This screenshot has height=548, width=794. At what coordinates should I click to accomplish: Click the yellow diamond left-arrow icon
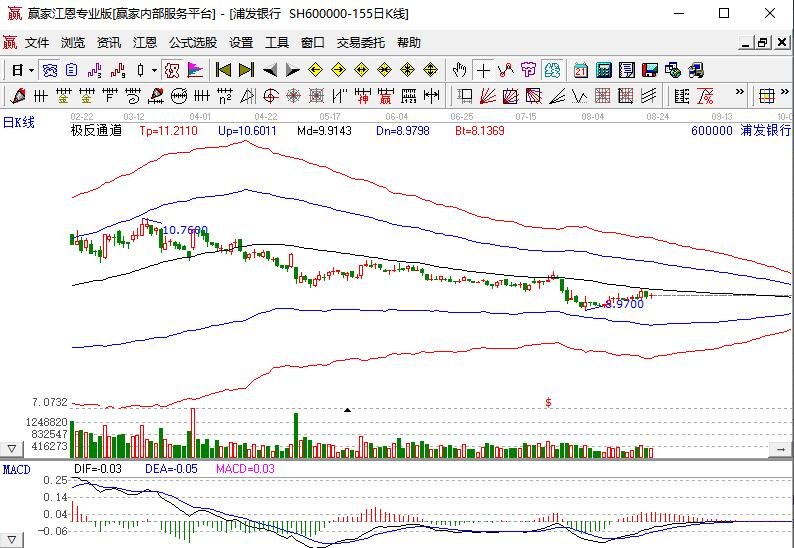tap(315, 70)
